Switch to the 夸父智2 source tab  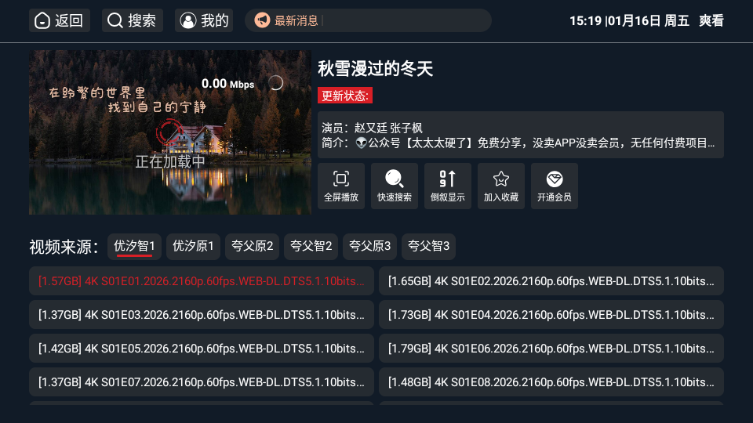(x=311, y=247)
